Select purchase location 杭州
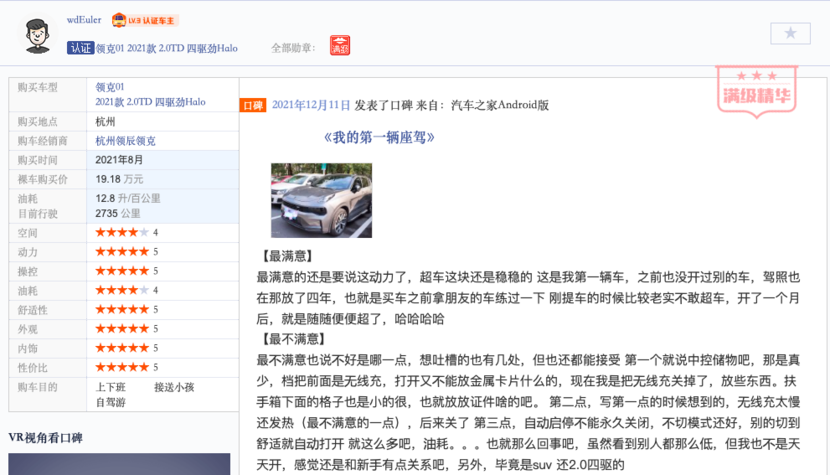 (x=105, y=122)
